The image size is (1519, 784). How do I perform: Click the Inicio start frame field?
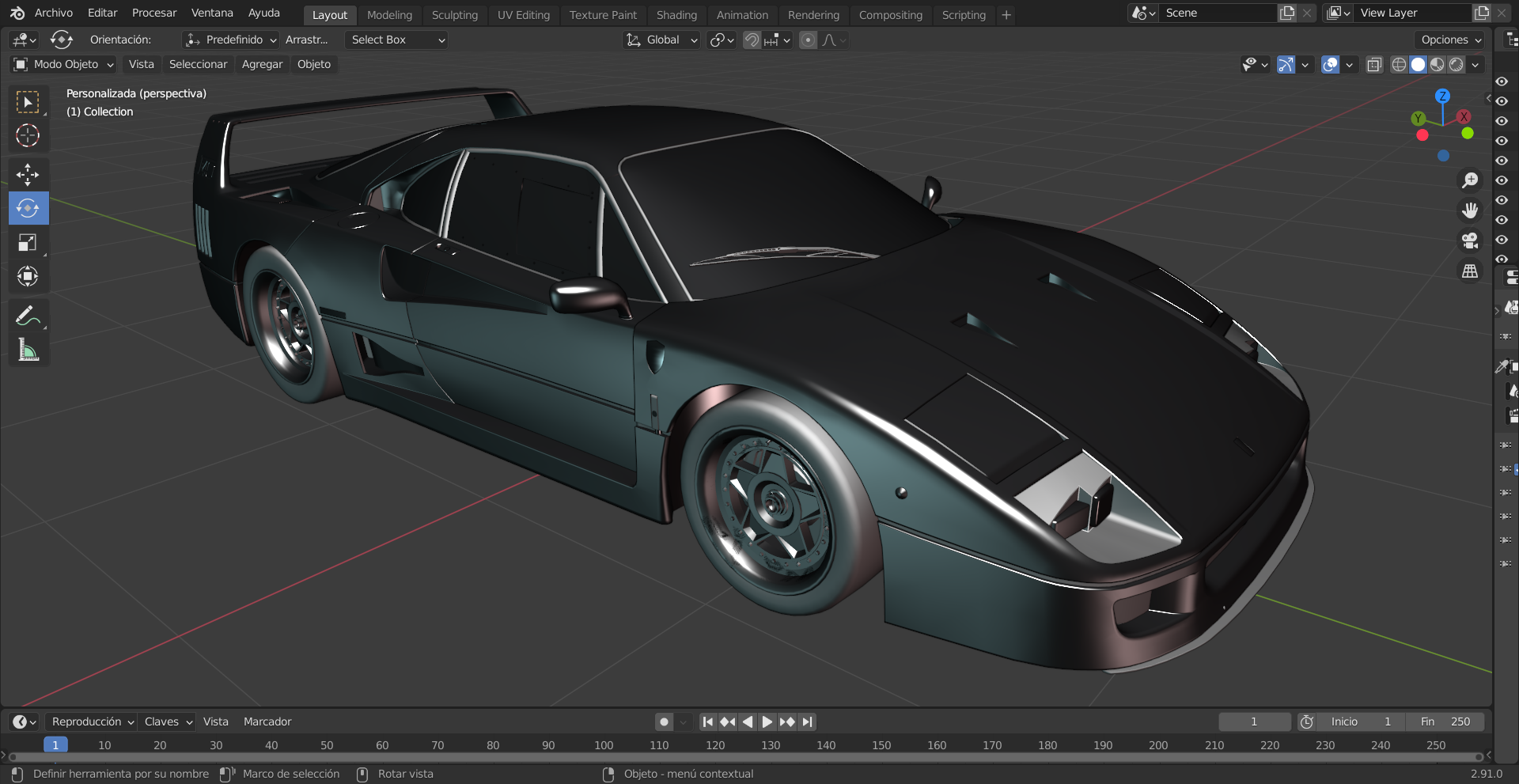[x=1361, y=722]
